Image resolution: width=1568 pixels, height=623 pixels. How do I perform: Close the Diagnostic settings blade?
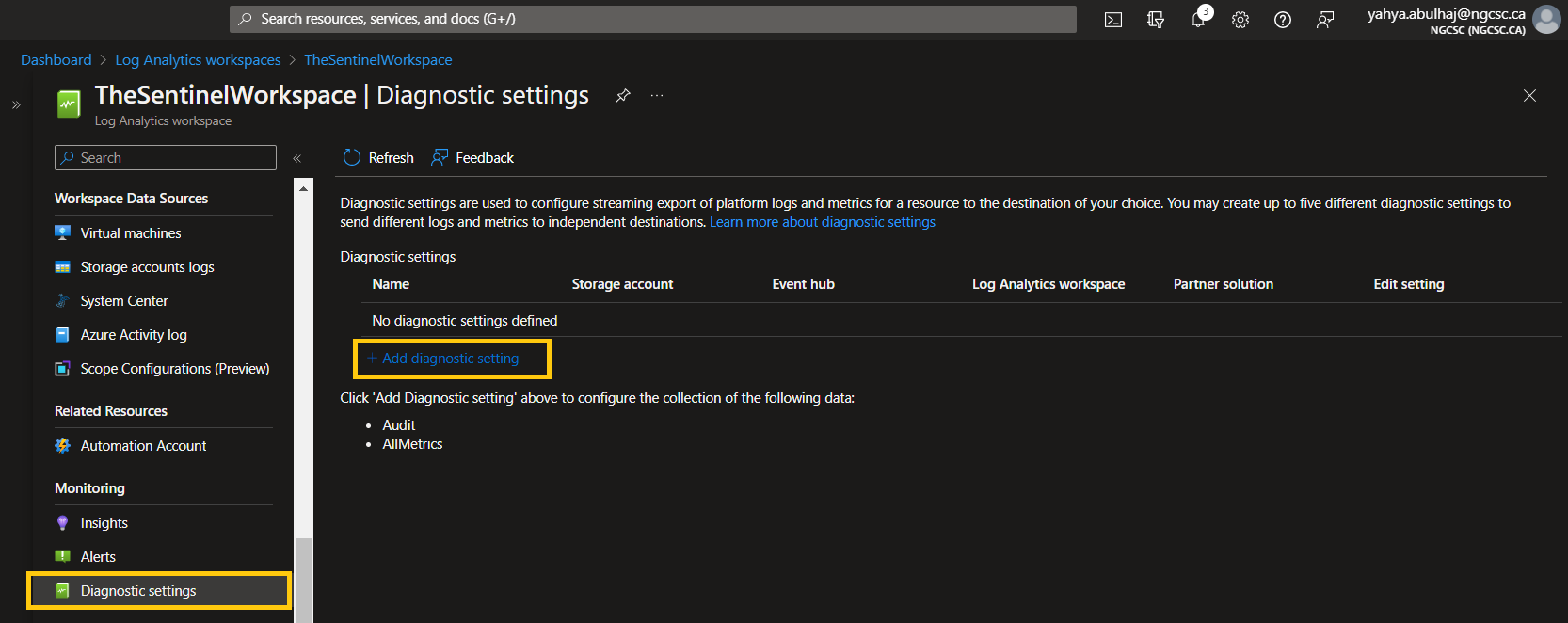pos(1529,95)
